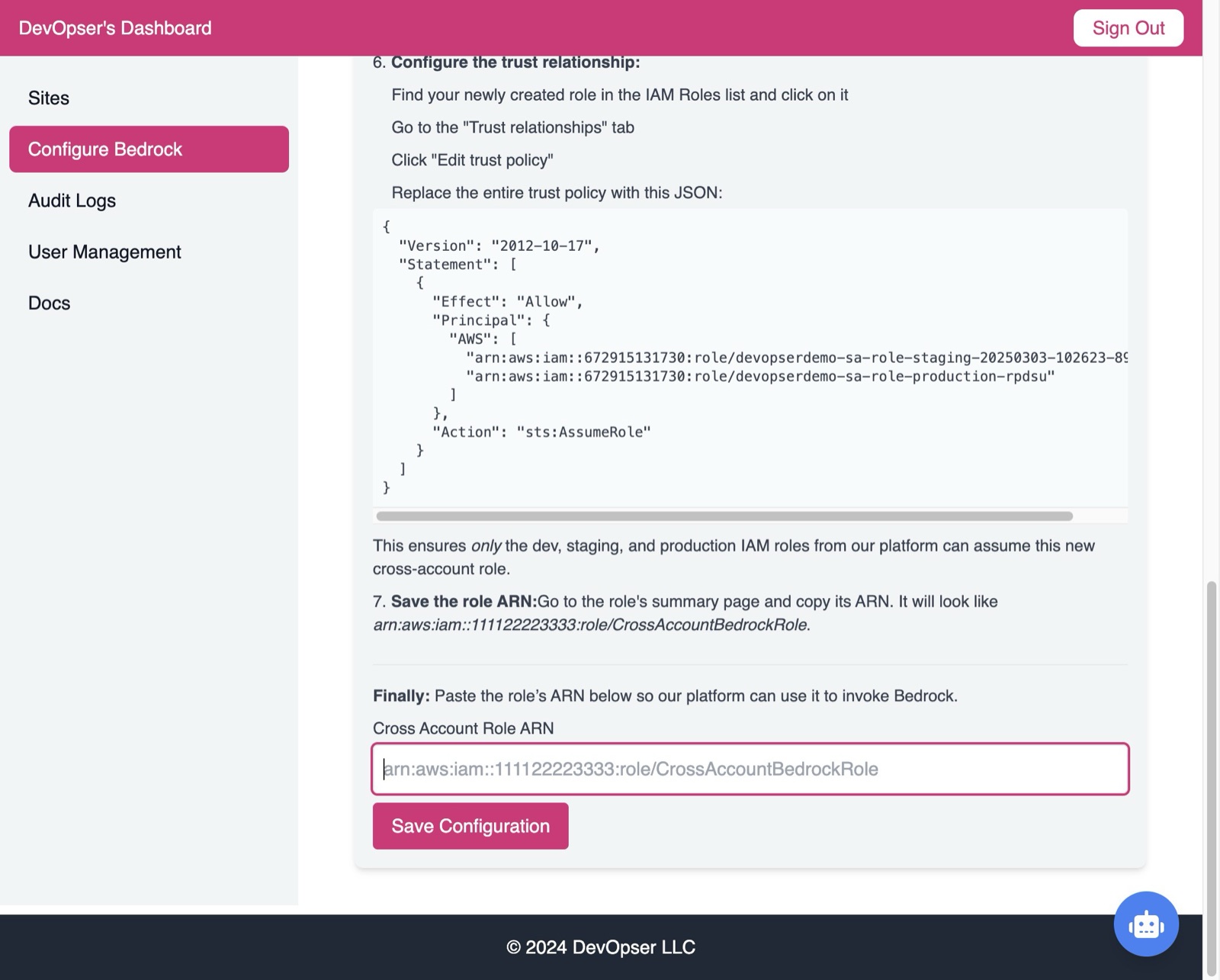This screenshot has width=1220, height=980.
Task: Click 'Go to the "Trust relationships" tab' text
Action: [513, 127]
